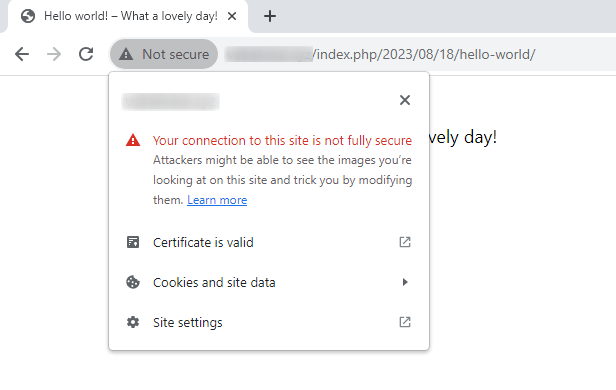Expand the Cookies and site data arrow
Viewport: 616px width, 390px height.
coord(405,282)
